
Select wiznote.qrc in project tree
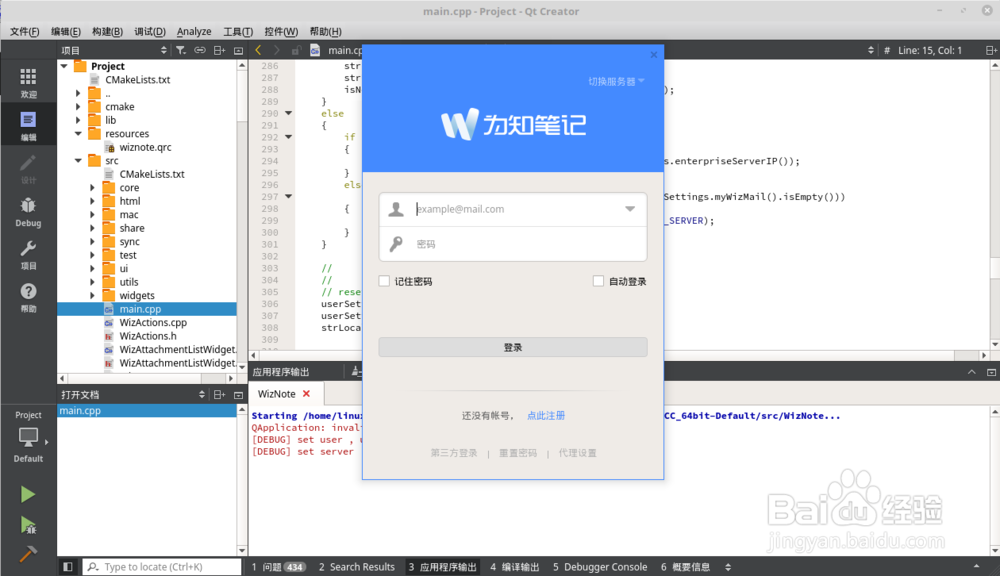tap(145, 147)
